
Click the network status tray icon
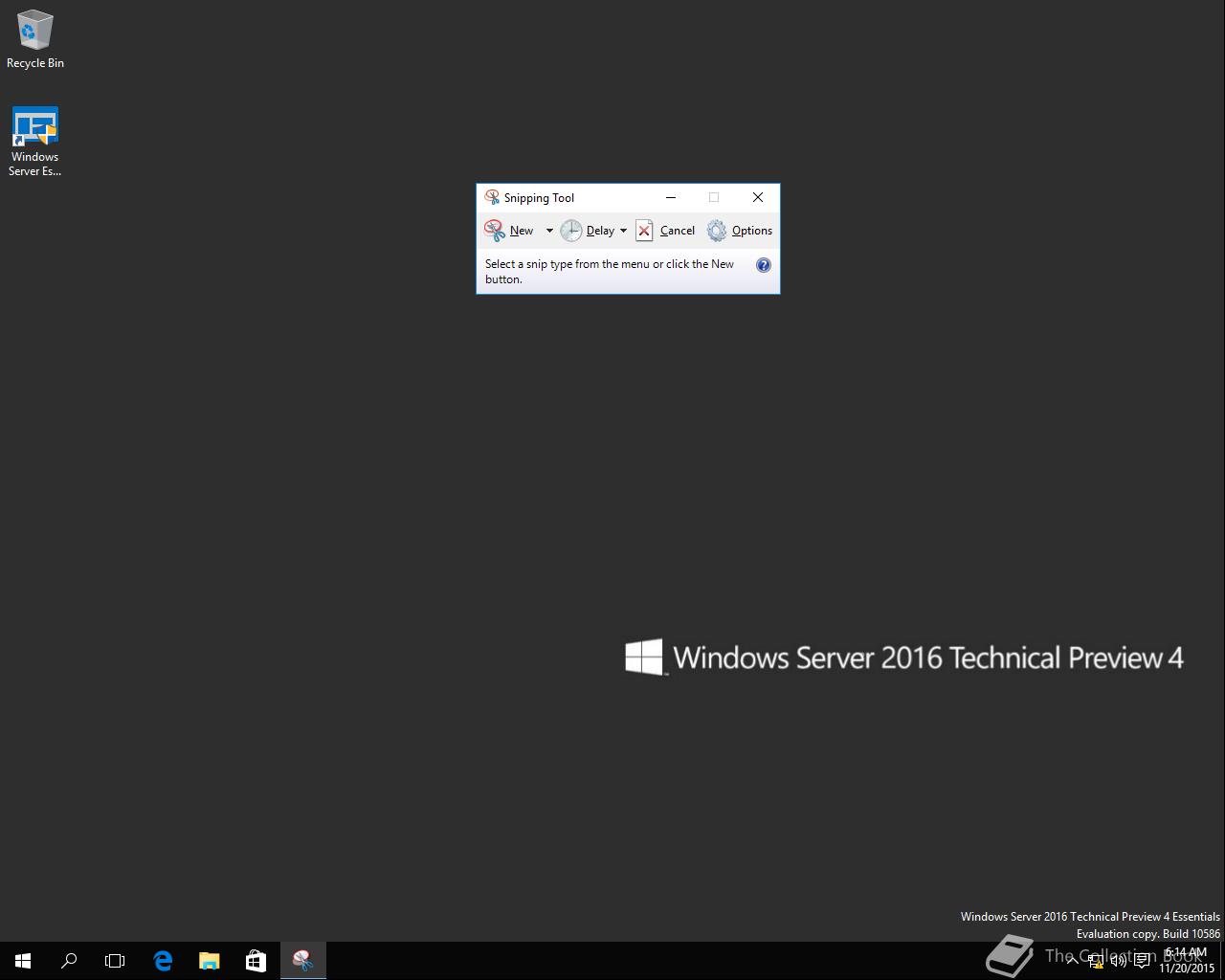click(x=1096, y=961)
